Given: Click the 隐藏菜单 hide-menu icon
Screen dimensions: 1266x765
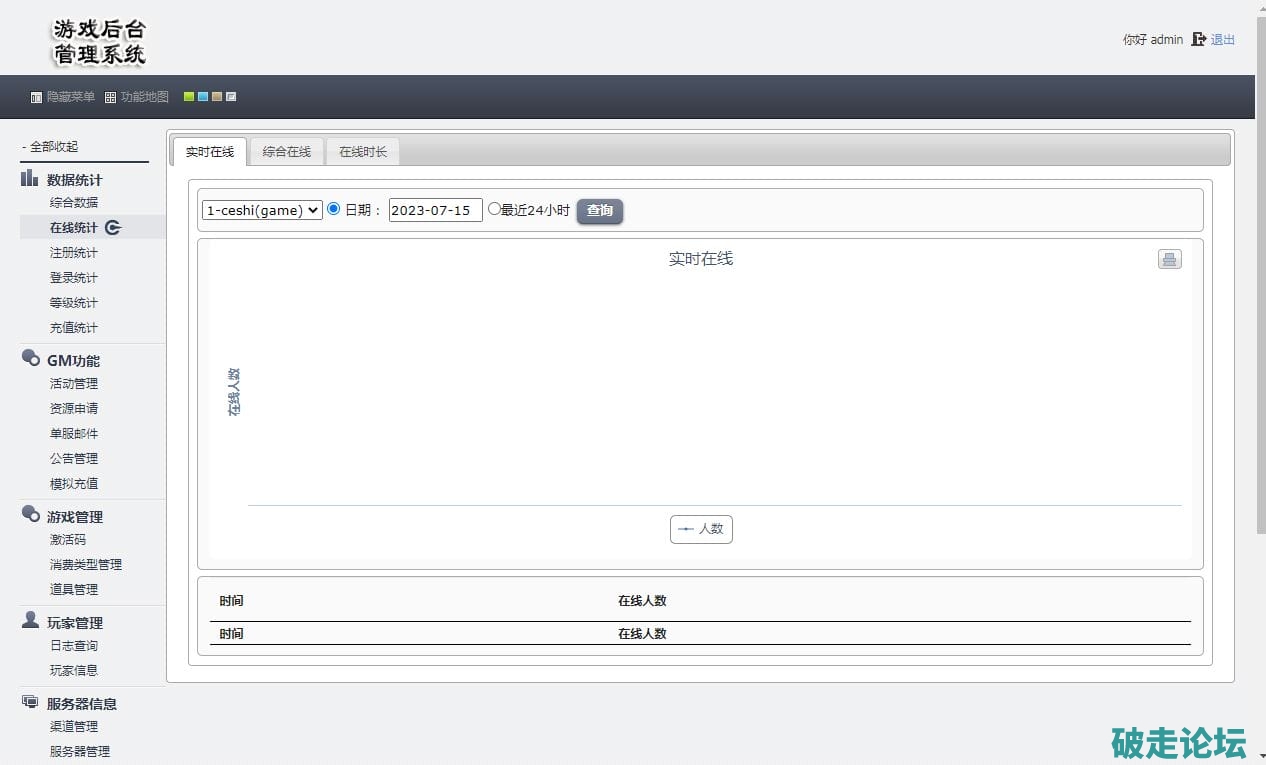Looking at the screenshot, I should [x=36, y=98].
